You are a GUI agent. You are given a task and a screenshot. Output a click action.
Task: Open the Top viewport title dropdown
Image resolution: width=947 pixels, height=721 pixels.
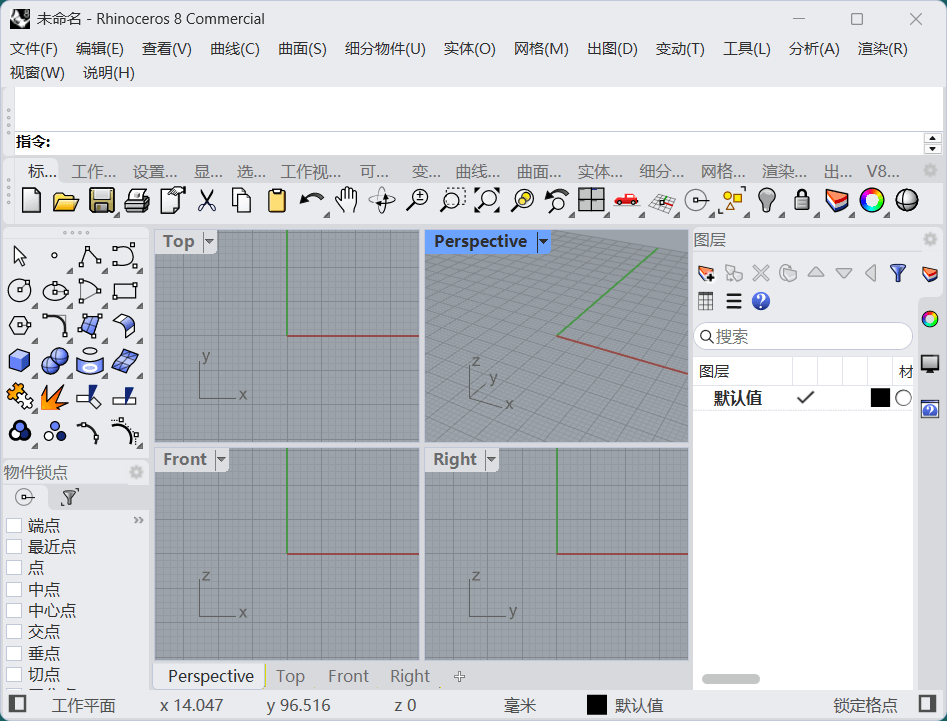[x=207, y=241]
